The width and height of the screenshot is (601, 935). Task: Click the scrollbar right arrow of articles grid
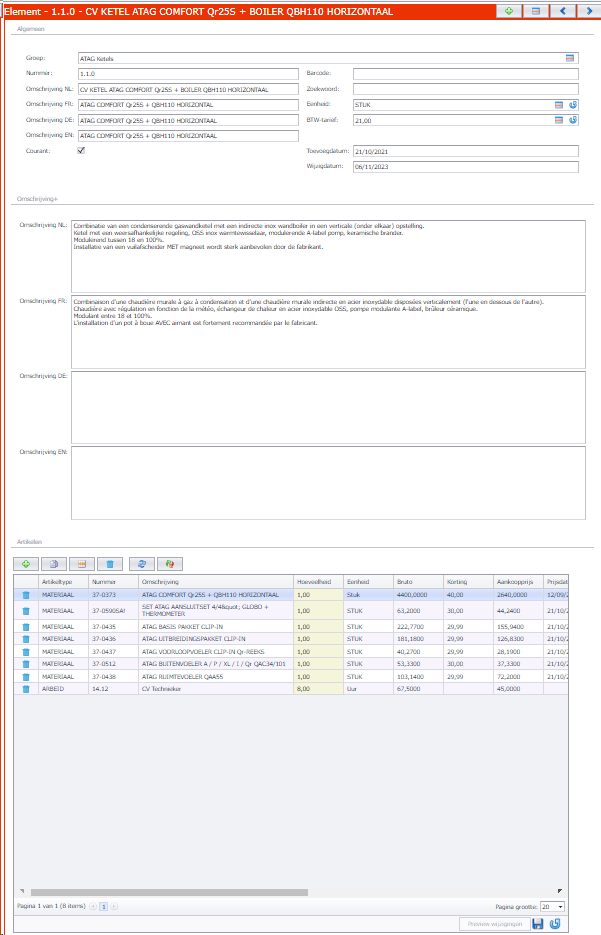pyautogui.click(x=560, y=891)
